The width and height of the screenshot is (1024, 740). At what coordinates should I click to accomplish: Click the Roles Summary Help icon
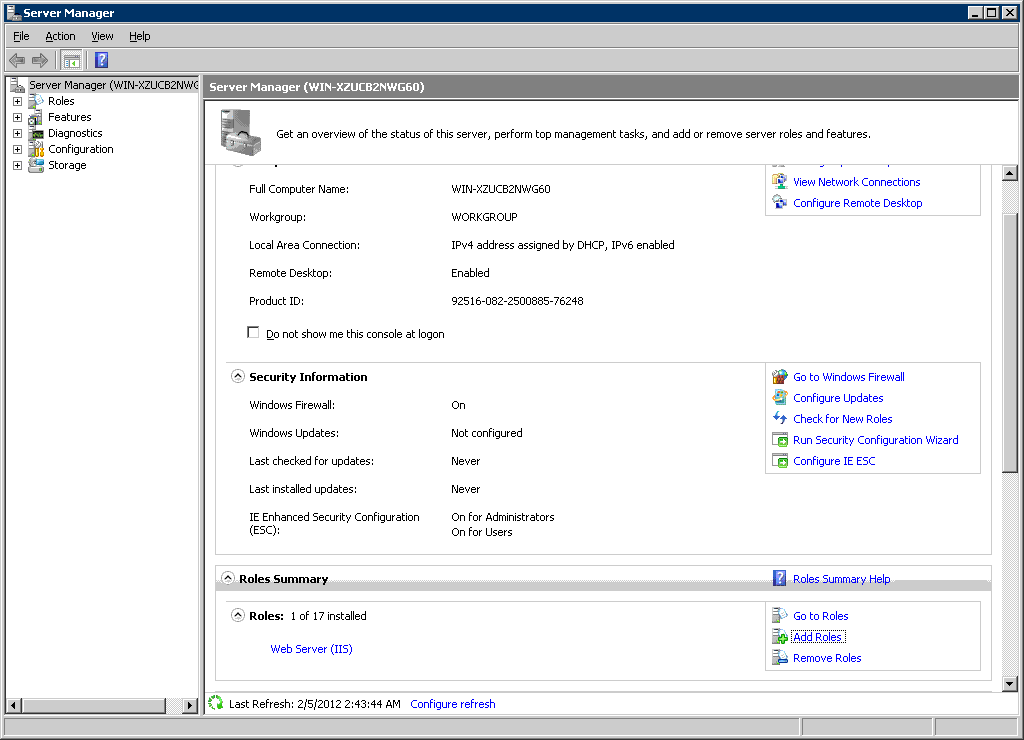[779, 579]
